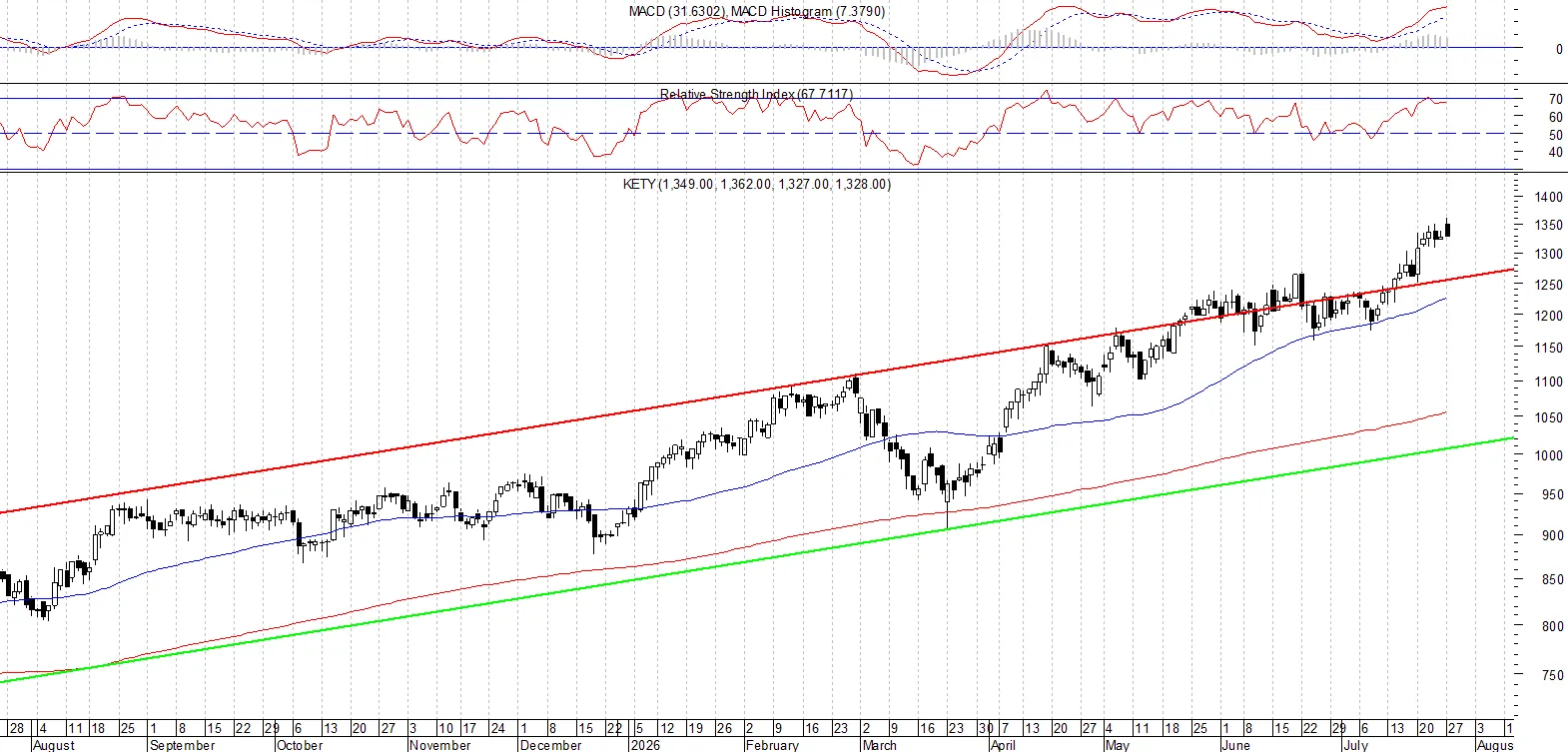Select the 800 price axis label

[1552, 626]
